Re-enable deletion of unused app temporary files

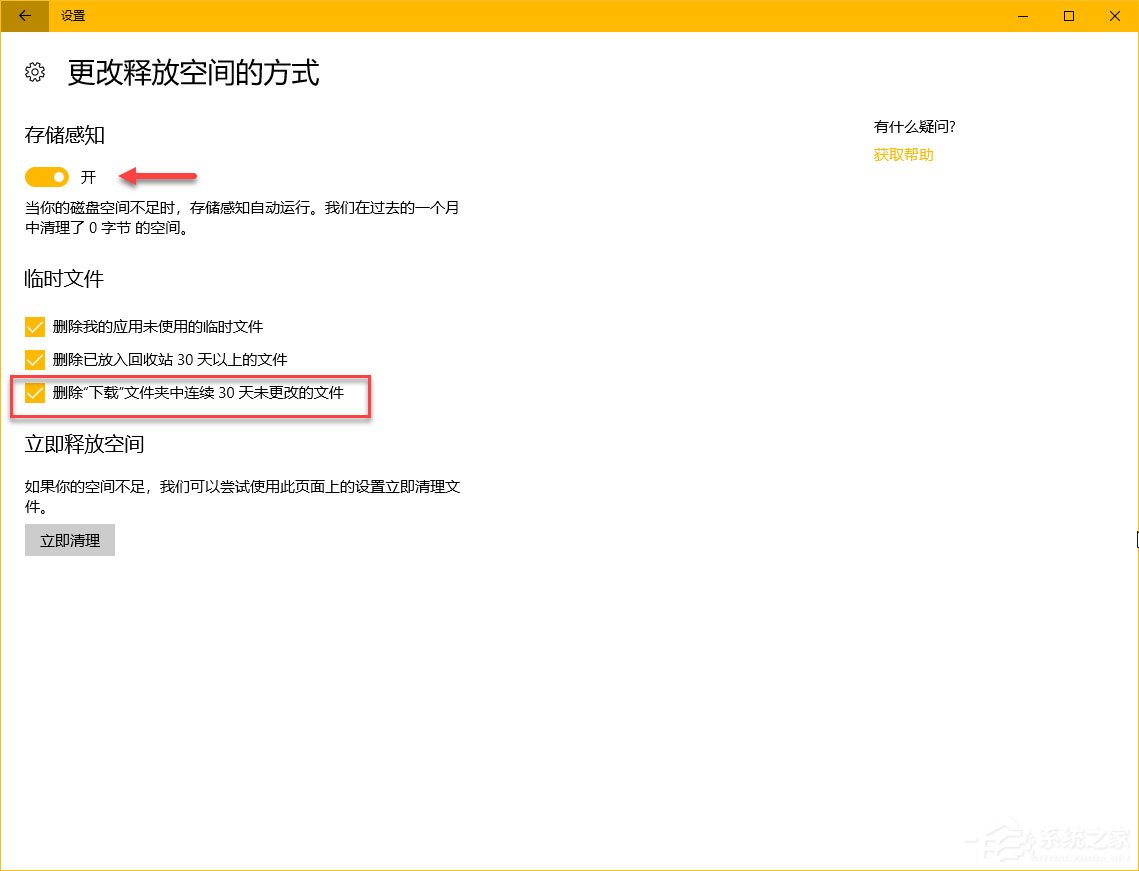click(x=34, y=326)
